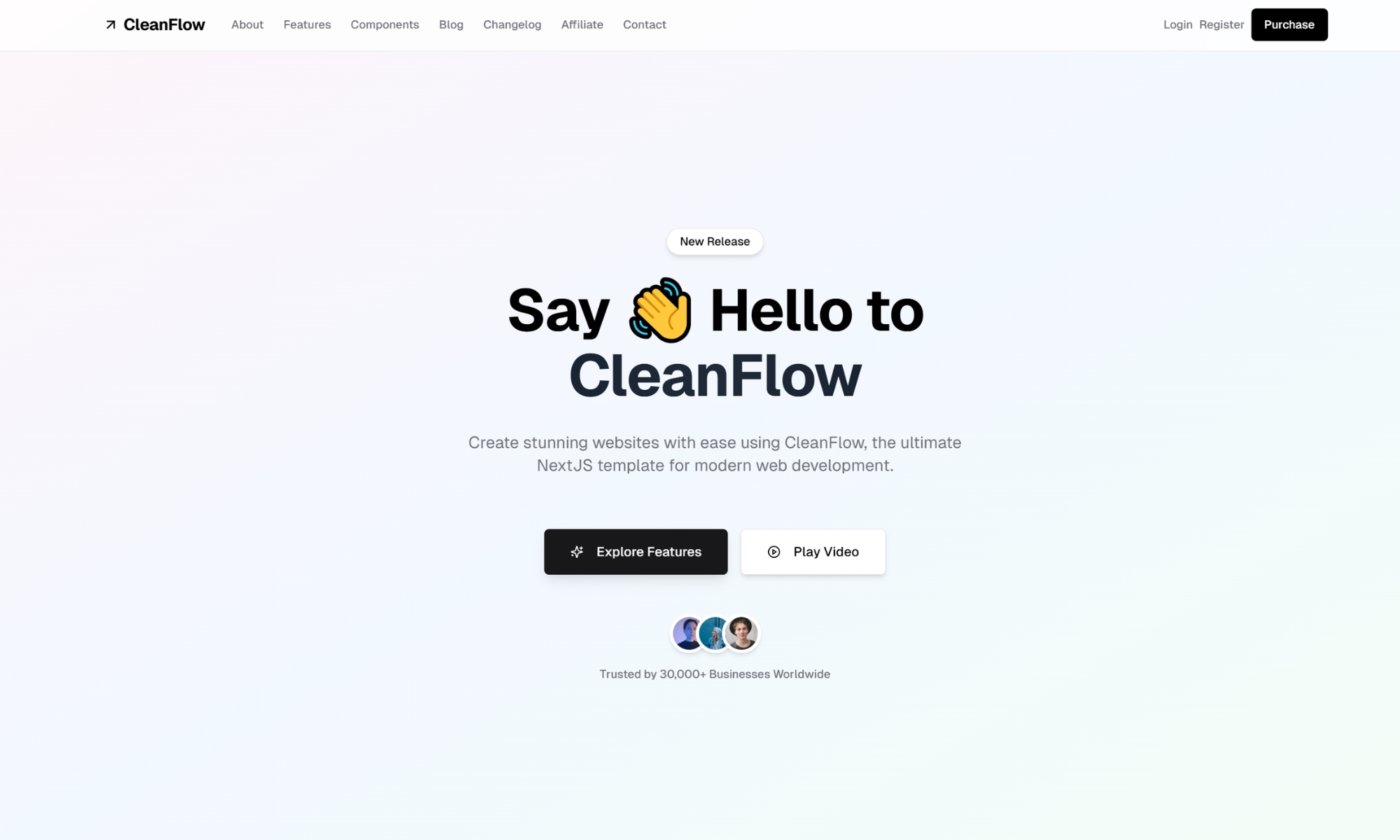1400x840 pixels.
Task: Toggle the Login link visibility
Action: point(1177,24)
